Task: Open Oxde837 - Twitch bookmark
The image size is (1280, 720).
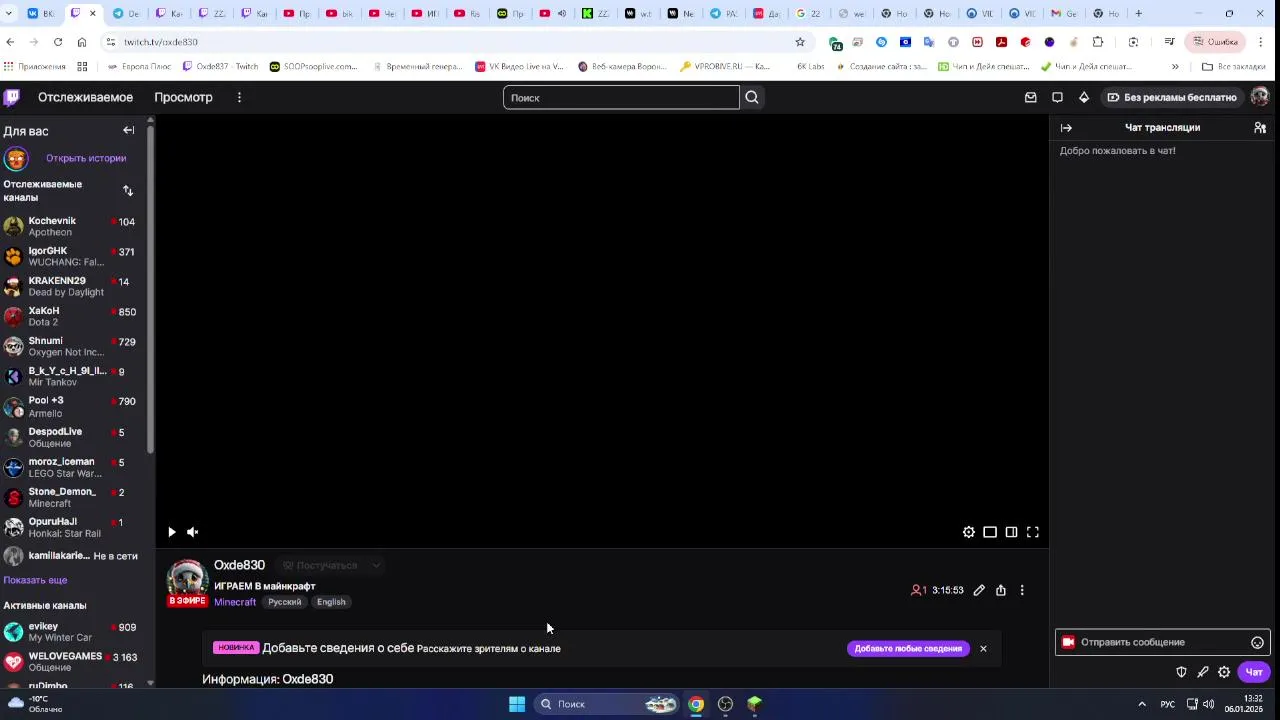Action: (x=220, y=66)
